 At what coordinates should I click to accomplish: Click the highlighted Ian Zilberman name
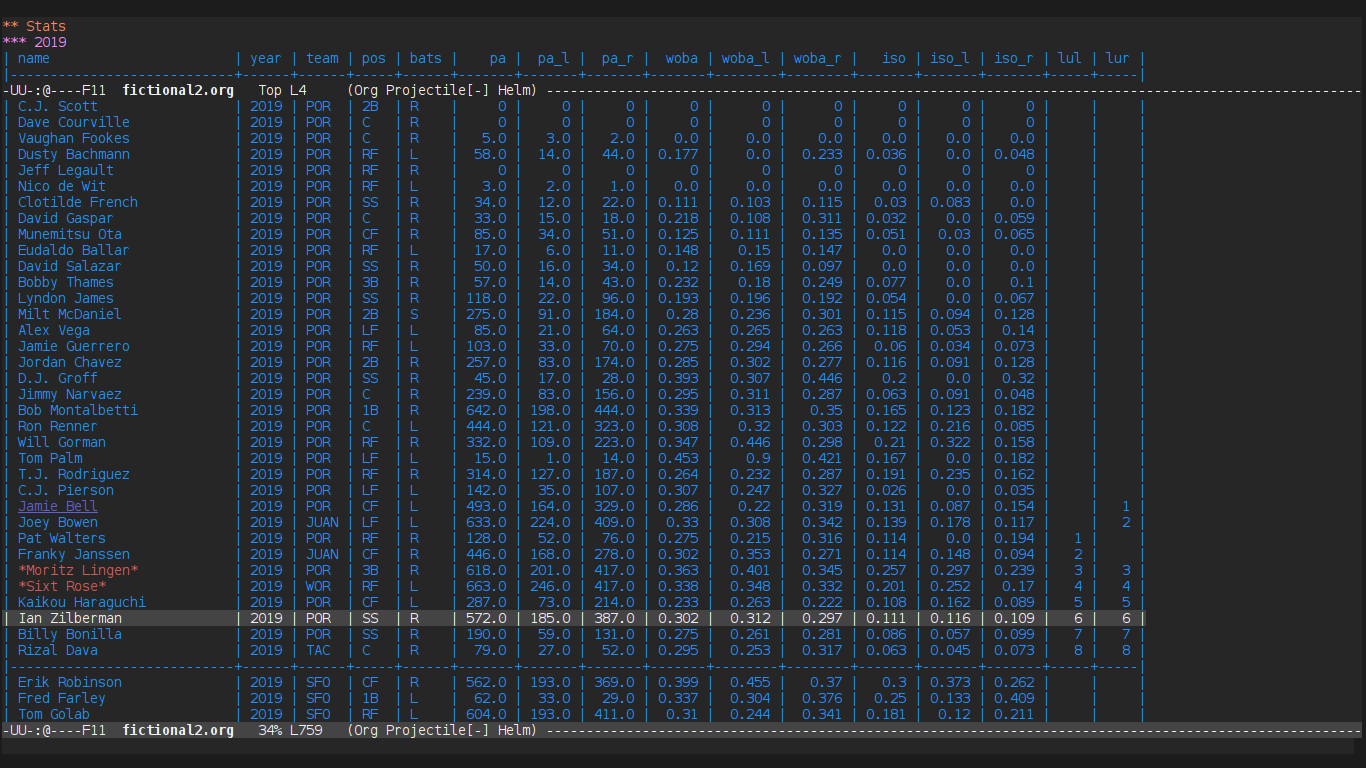[x=70, y=618]
